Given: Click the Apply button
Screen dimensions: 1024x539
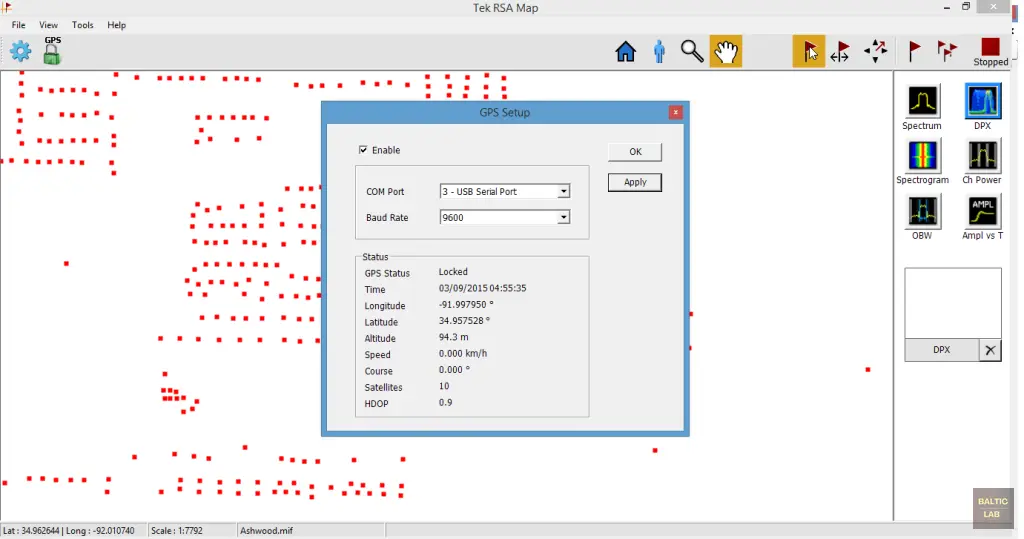Looking at the screenshot, I should (x=635, y=182).
